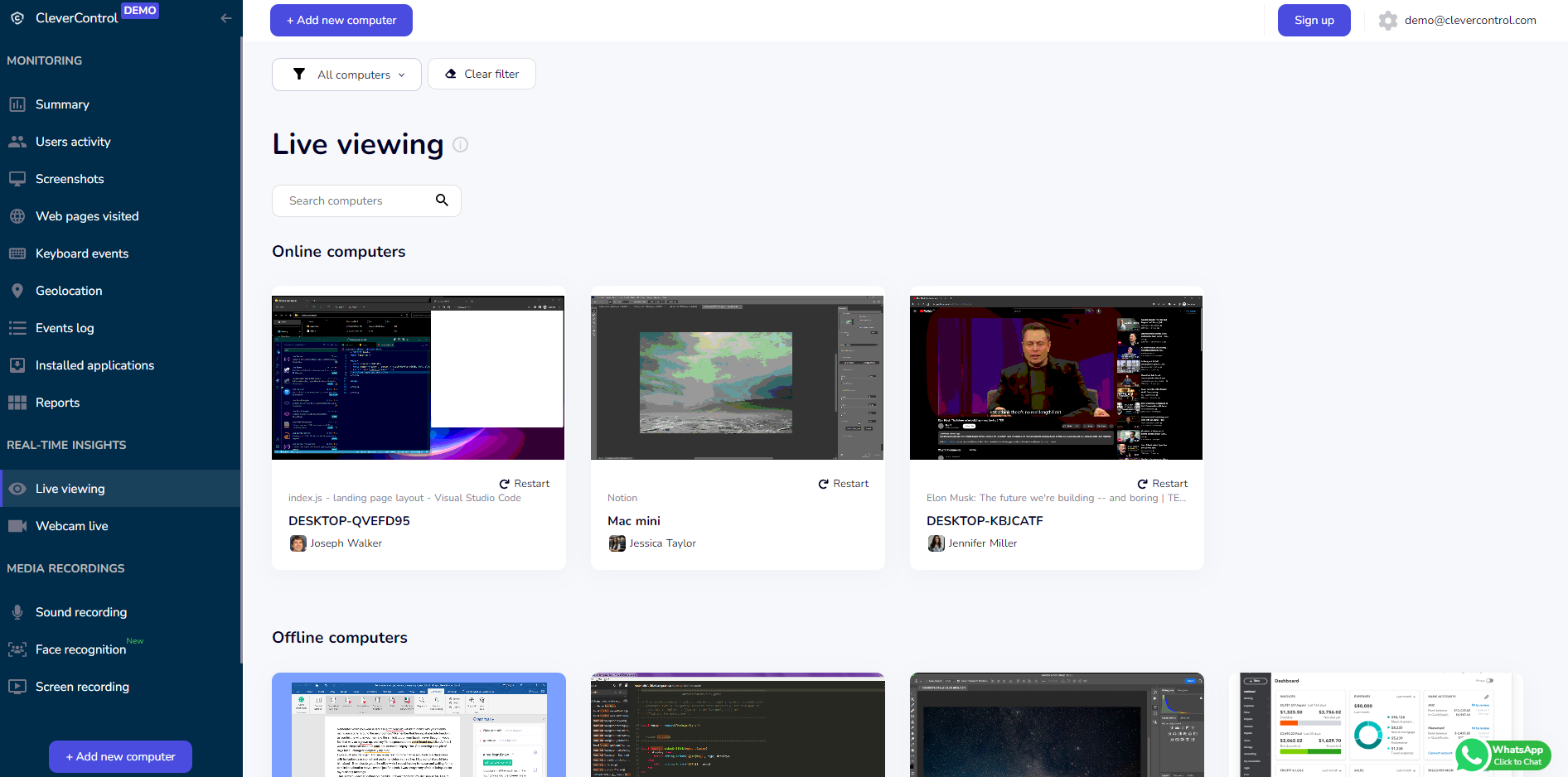Open Face recognition section
Screen dimensions: 1568x777
tap(80, 649)
